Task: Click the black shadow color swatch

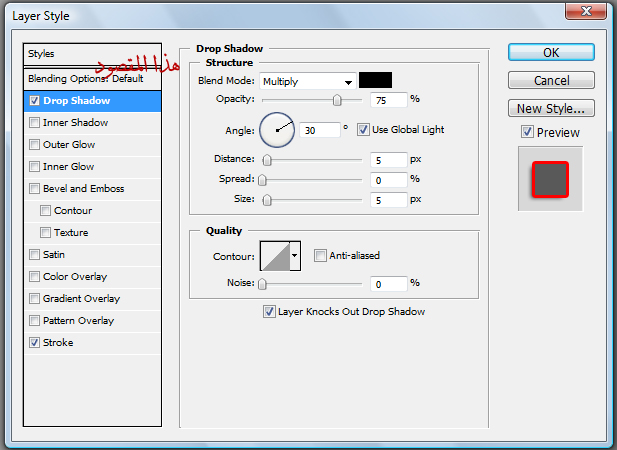Action: click(376, 81)
